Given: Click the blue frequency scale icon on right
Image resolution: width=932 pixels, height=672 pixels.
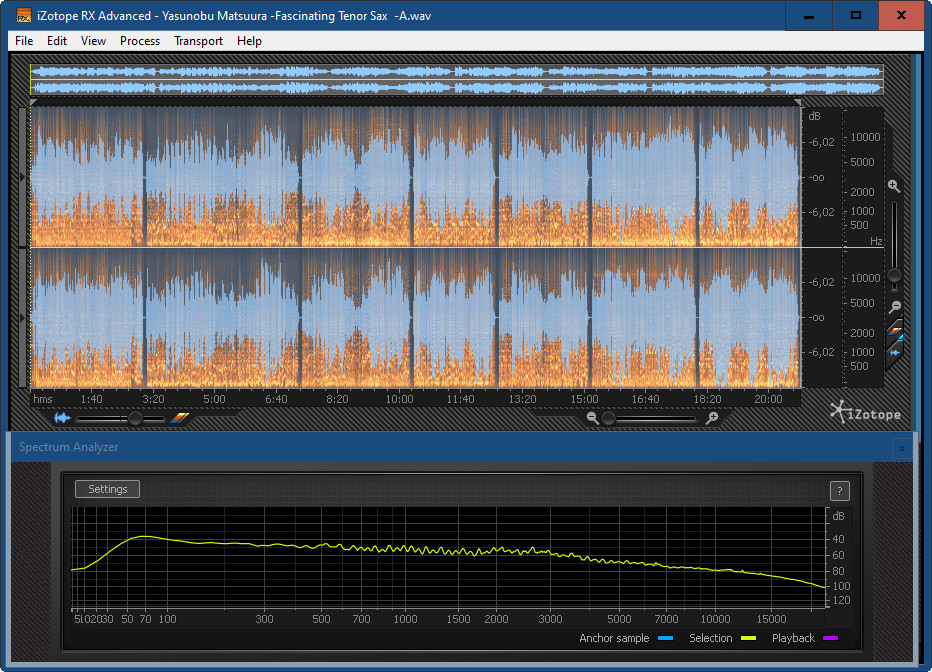Looking at the screenshot, I should coord(896,351).
